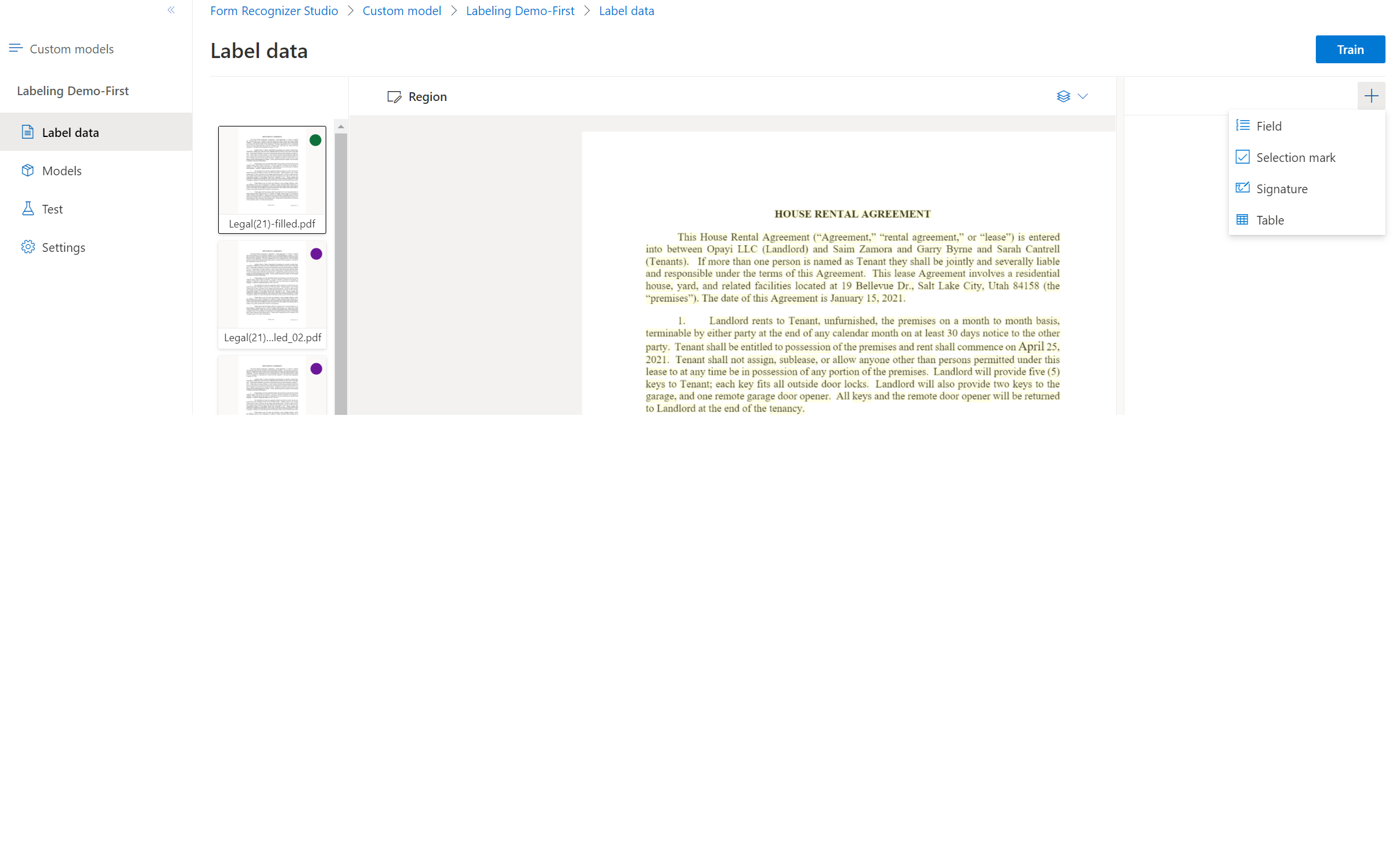Toggle the Test section visibility

click(52, 208)
